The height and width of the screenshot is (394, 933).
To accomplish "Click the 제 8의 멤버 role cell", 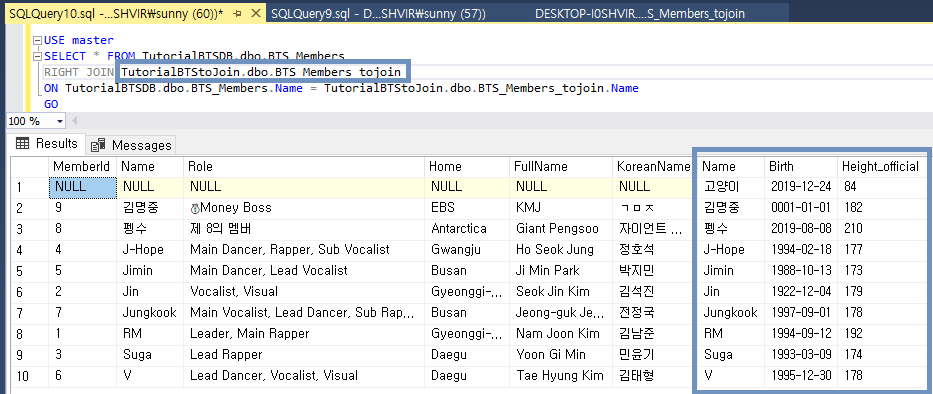I will (304, 229).
